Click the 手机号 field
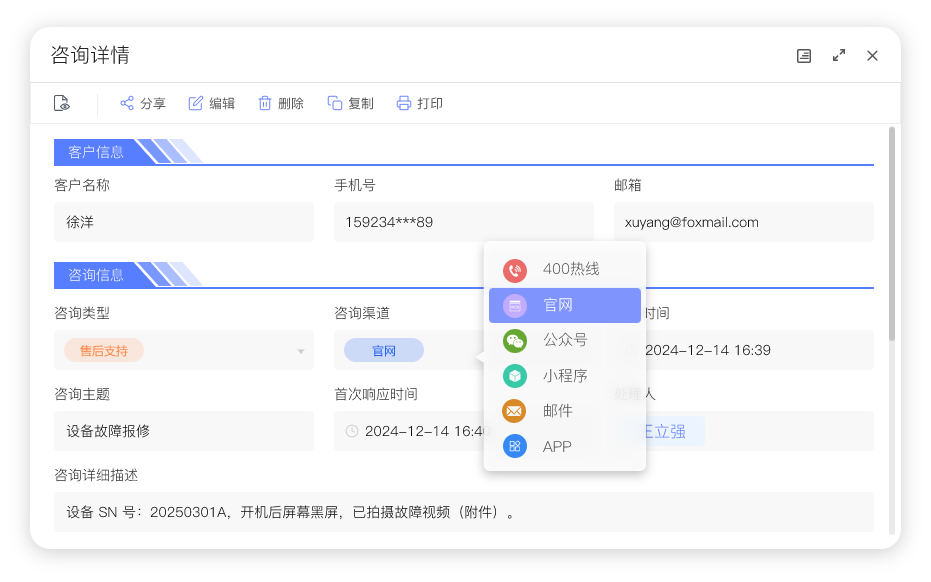The width and height of the screenshot is (931, 582). tap(464, 222)
